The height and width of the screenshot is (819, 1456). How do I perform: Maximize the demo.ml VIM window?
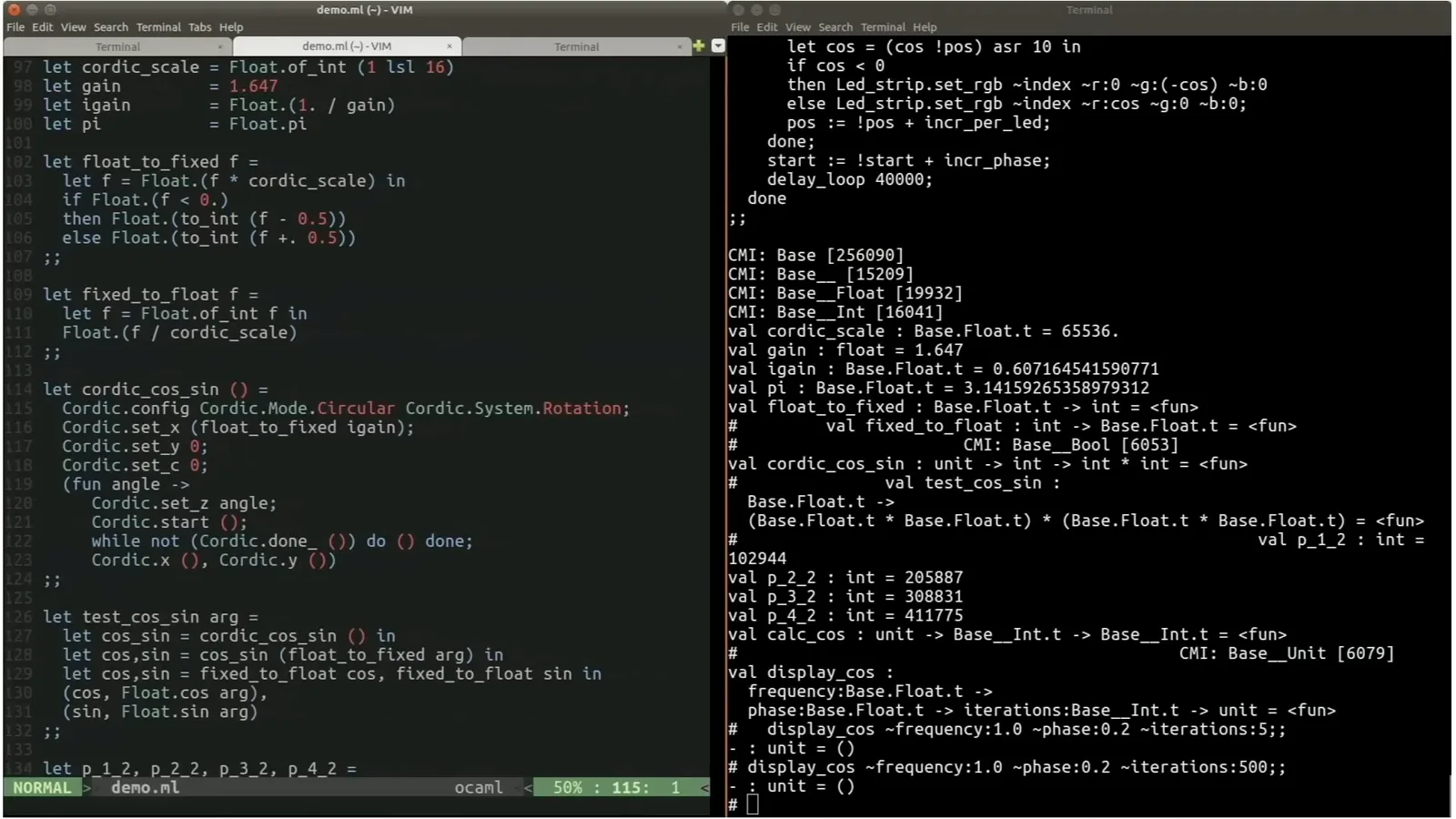tap(50, 9)
